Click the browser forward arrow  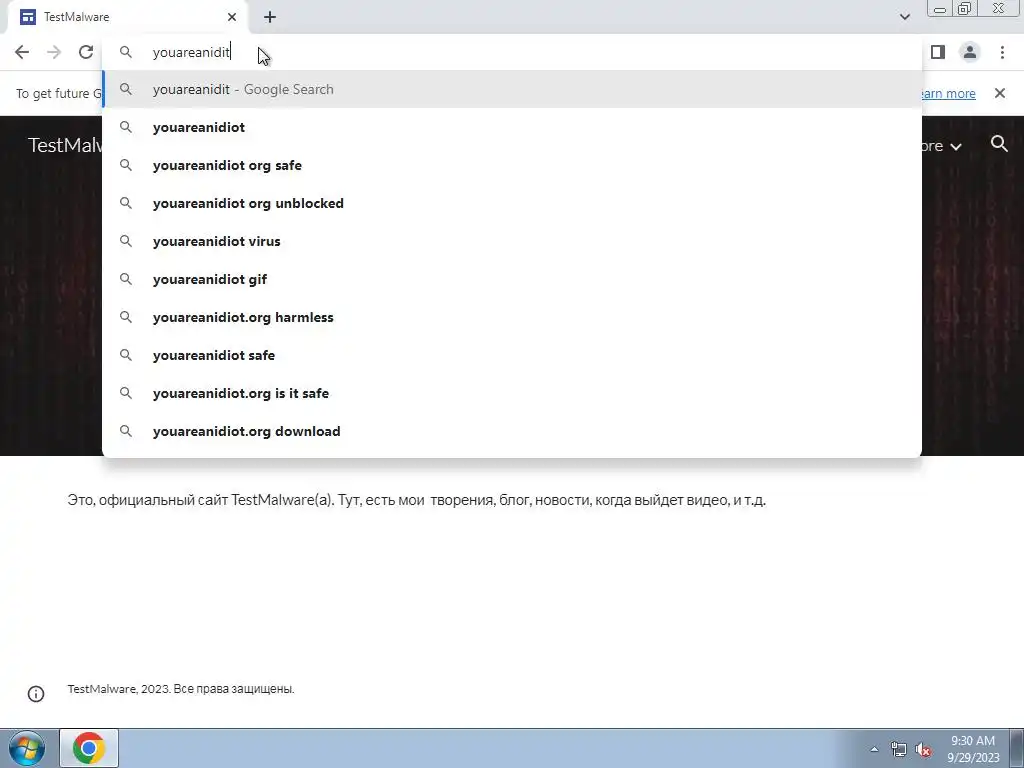(x=54, y=52)
